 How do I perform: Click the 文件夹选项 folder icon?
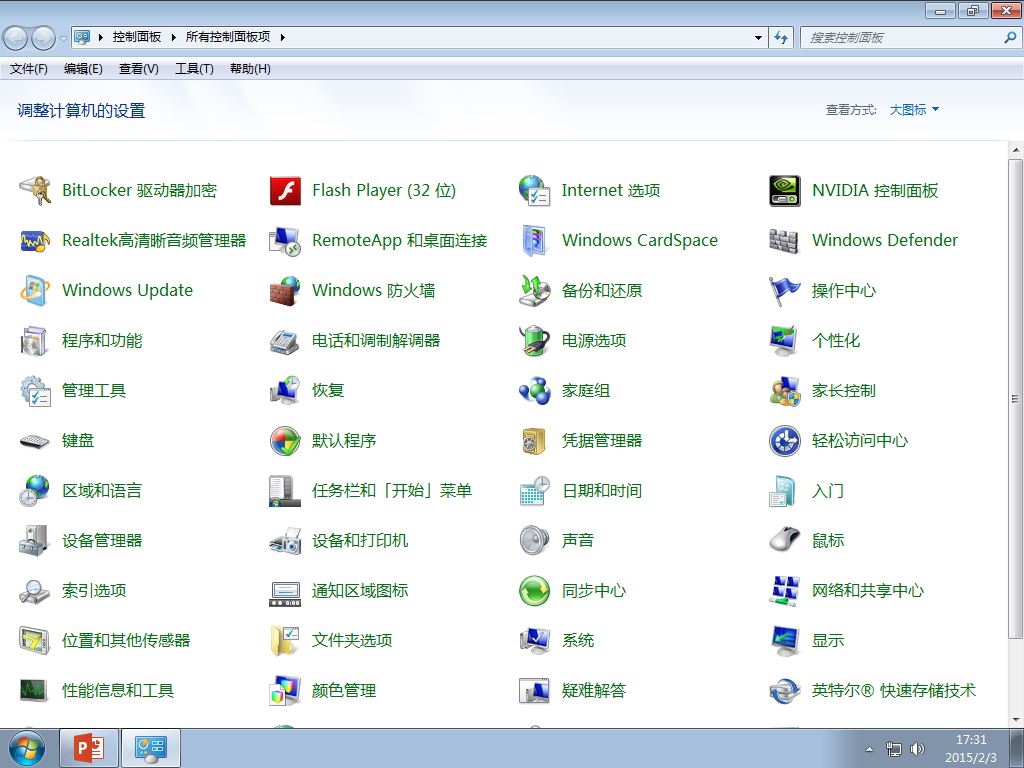(x=285, y=641)
